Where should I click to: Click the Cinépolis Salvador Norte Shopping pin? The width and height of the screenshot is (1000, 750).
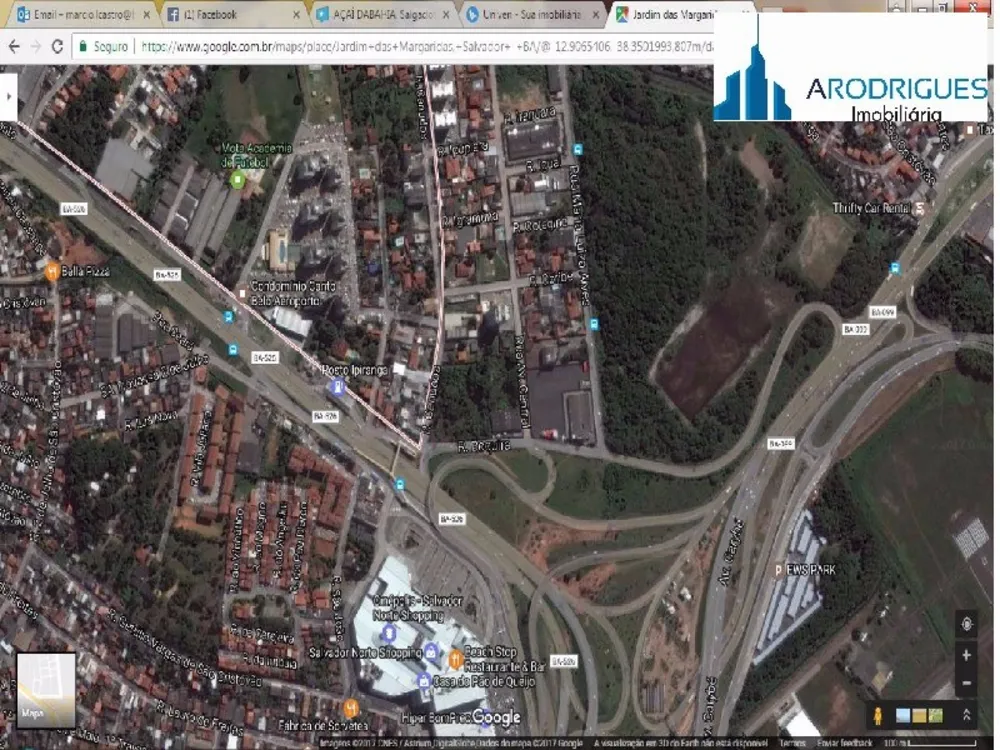[388, 634]
